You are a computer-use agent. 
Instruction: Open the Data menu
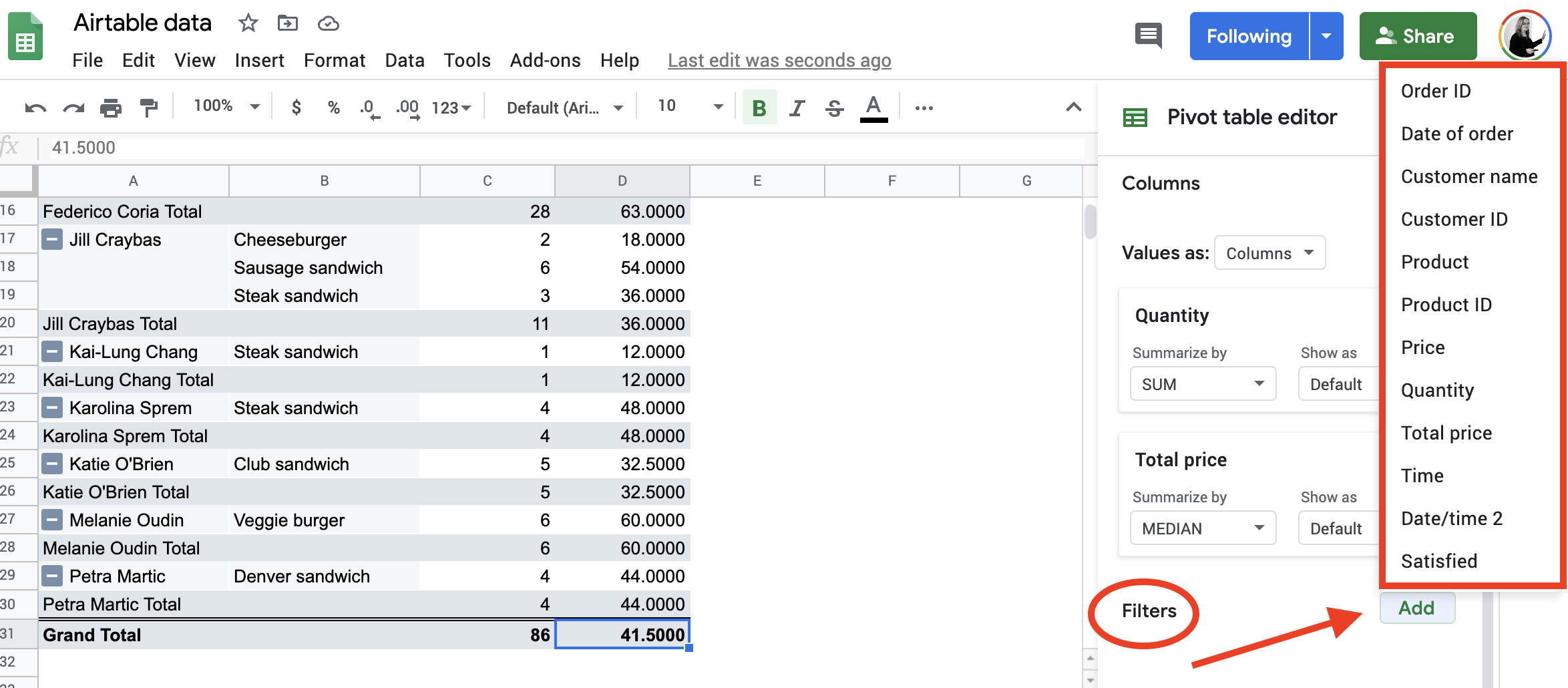404,60
